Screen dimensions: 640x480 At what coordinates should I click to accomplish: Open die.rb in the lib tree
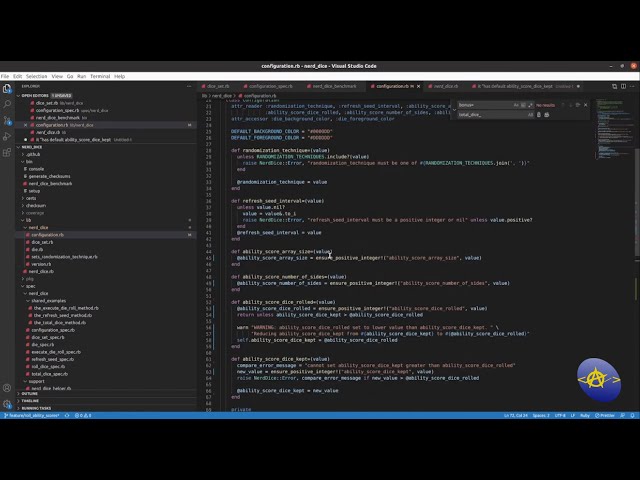coord(37,249)
